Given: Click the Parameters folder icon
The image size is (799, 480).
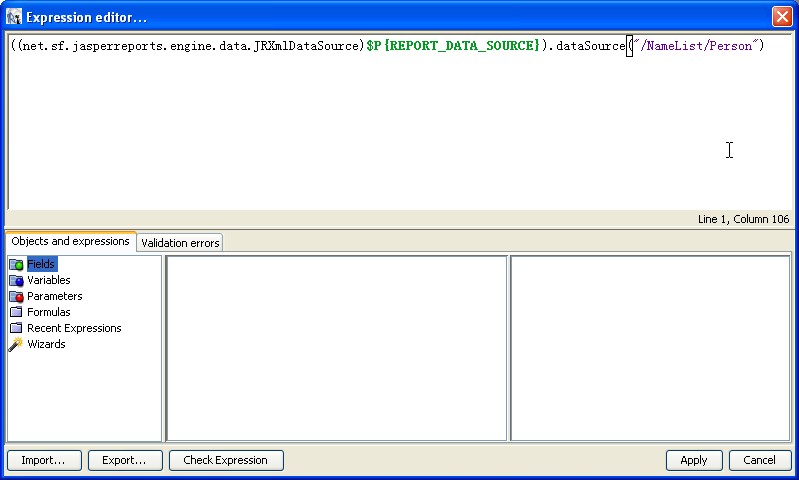Looking at the screenshot, I should (x=16, y=297).
